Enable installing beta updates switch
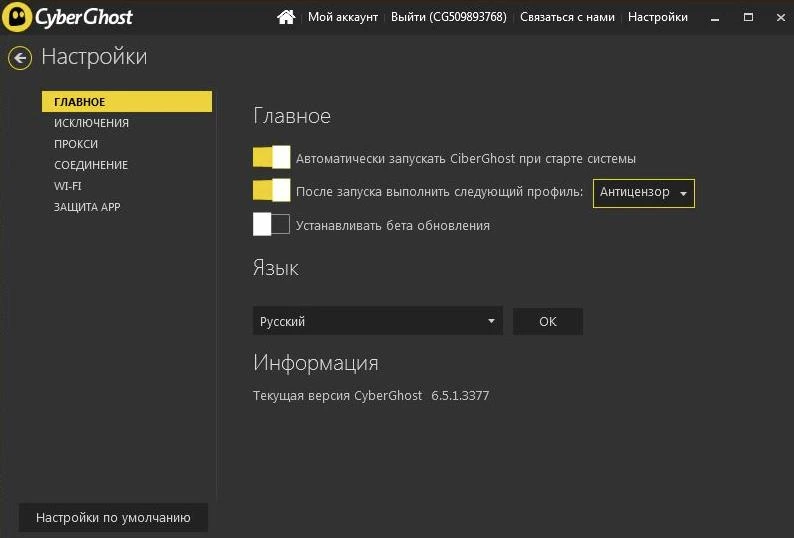 271,224
